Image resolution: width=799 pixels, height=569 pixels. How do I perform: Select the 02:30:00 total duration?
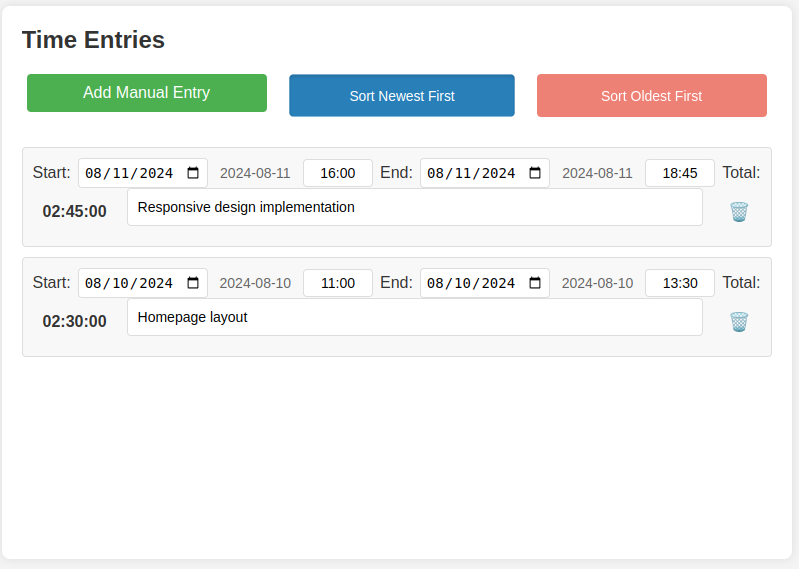[75, 322]
